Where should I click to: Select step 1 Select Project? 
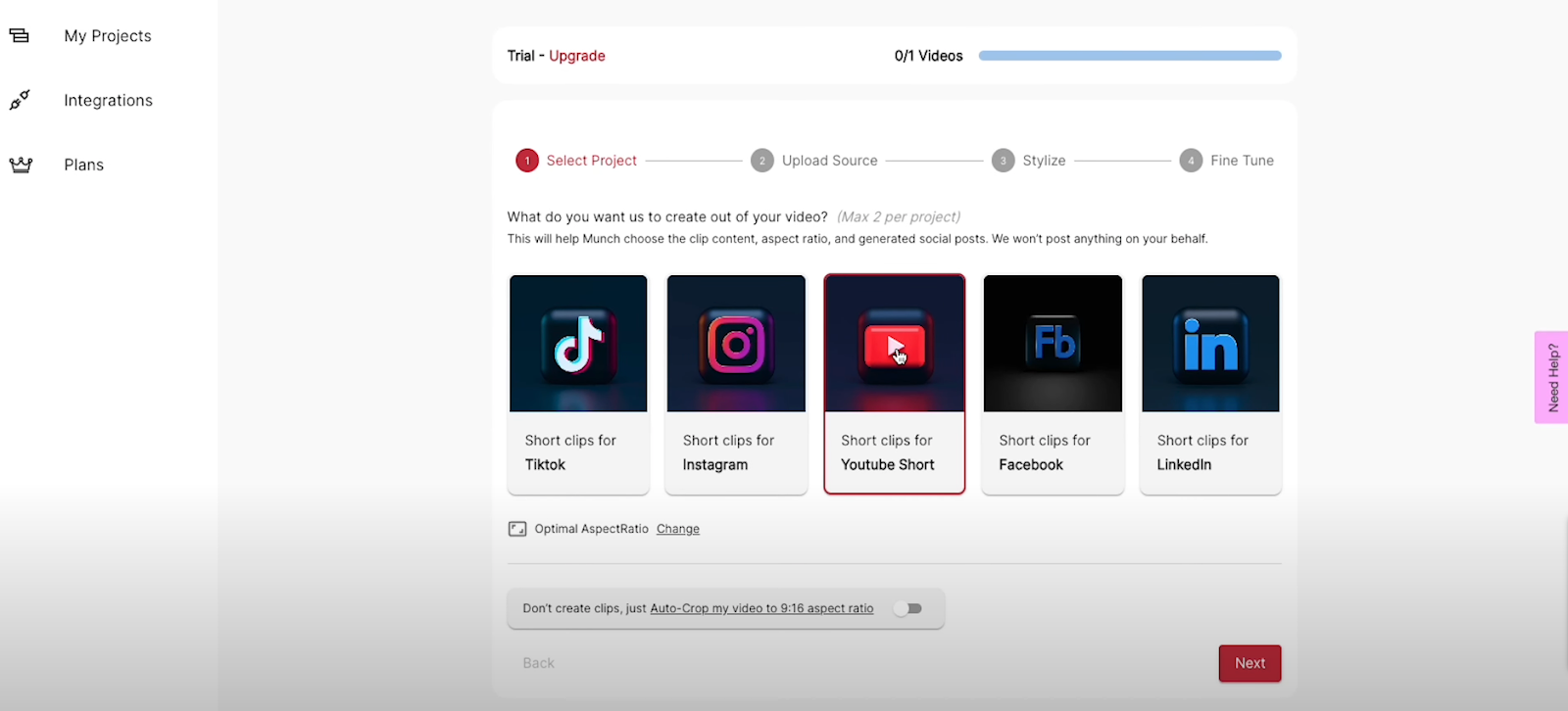point(576,161)
